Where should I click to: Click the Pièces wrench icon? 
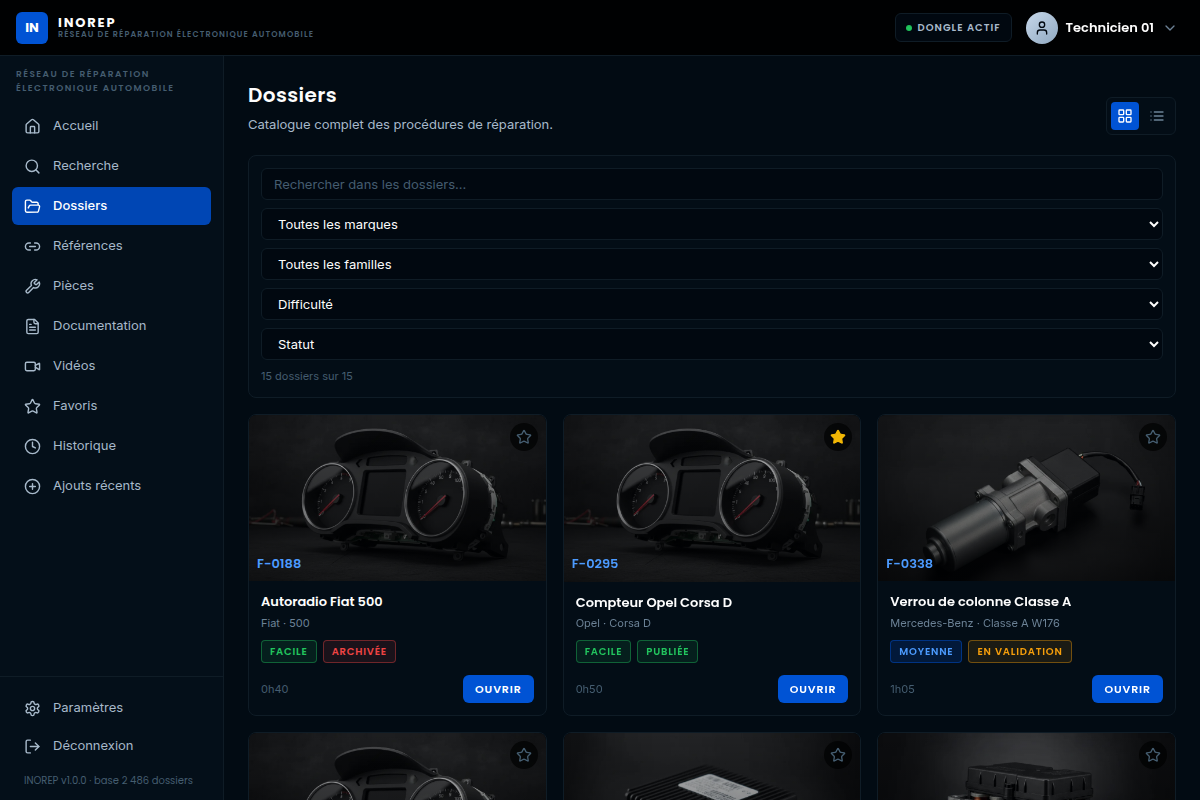[33, 286]
